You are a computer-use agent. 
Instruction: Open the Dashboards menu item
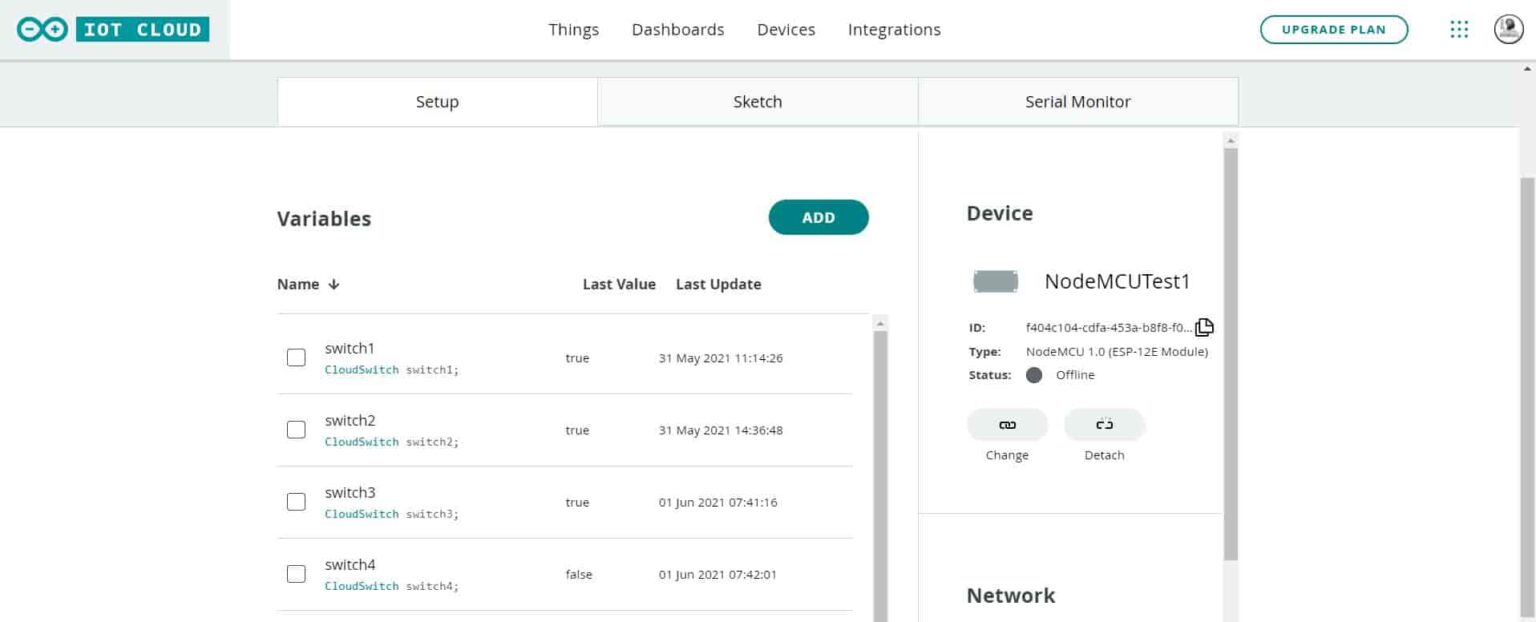[x=678, y=29]
